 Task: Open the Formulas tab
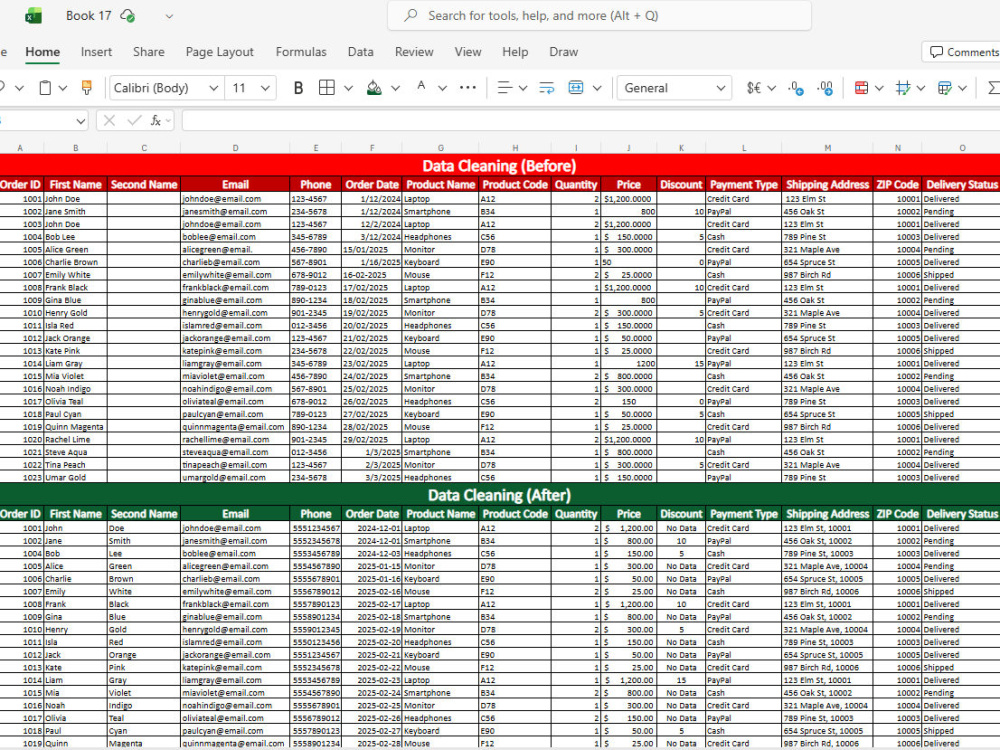point(301,52)
